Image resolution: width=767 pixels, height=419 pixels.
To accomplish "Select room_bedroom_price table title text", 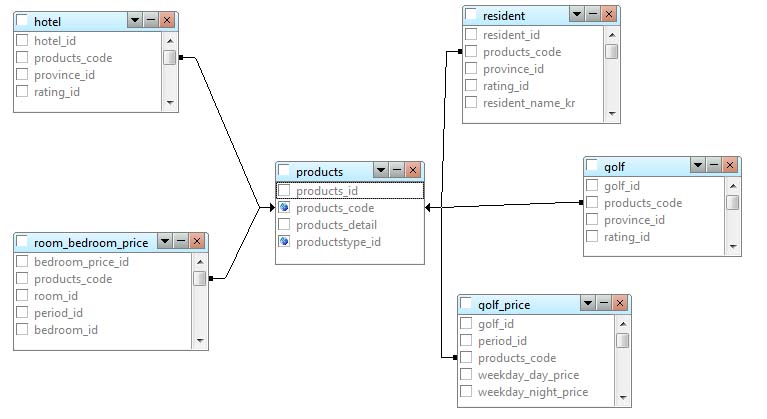I will tap(91, 243).
